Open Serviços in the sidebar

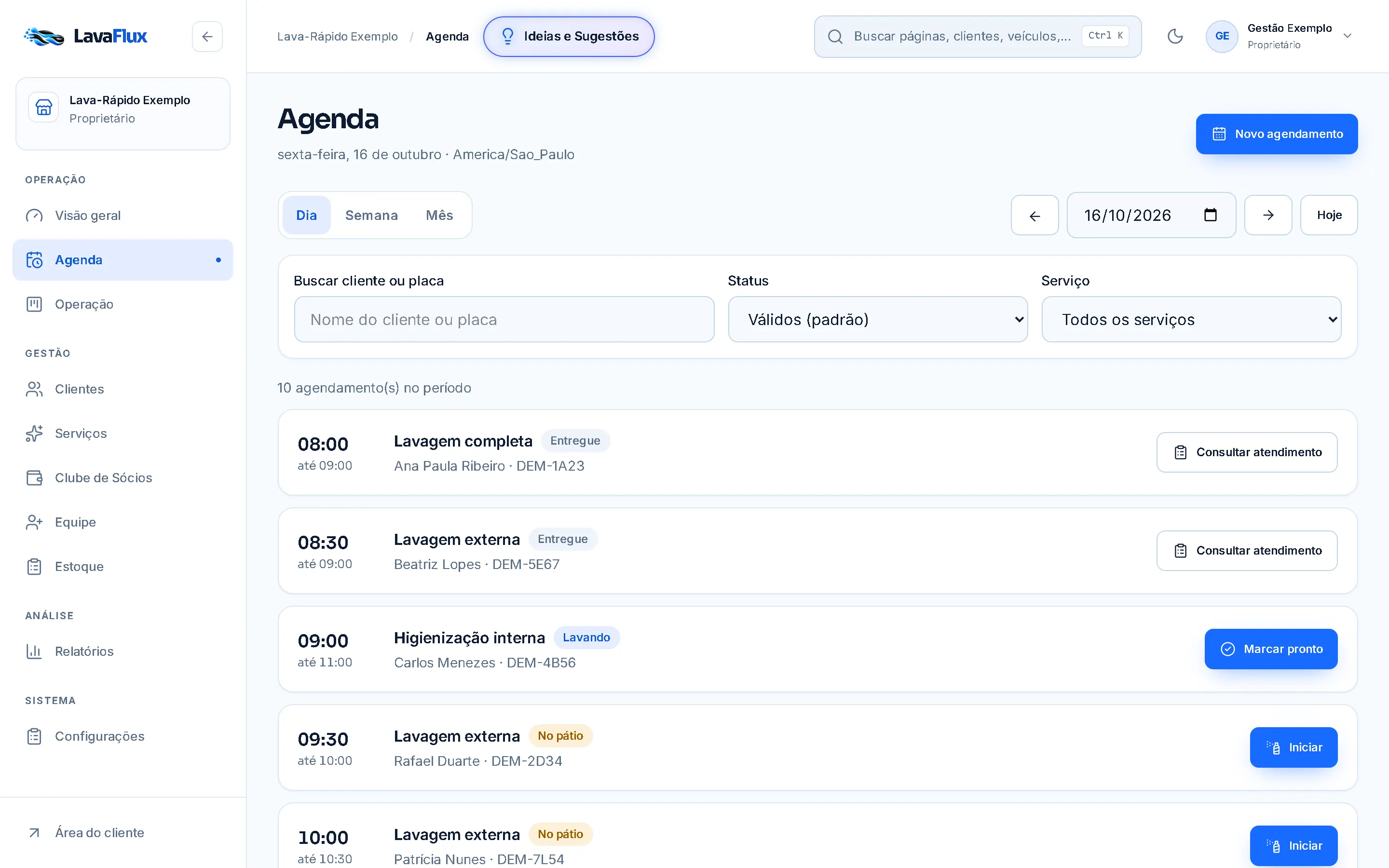[x=123, y=434]
